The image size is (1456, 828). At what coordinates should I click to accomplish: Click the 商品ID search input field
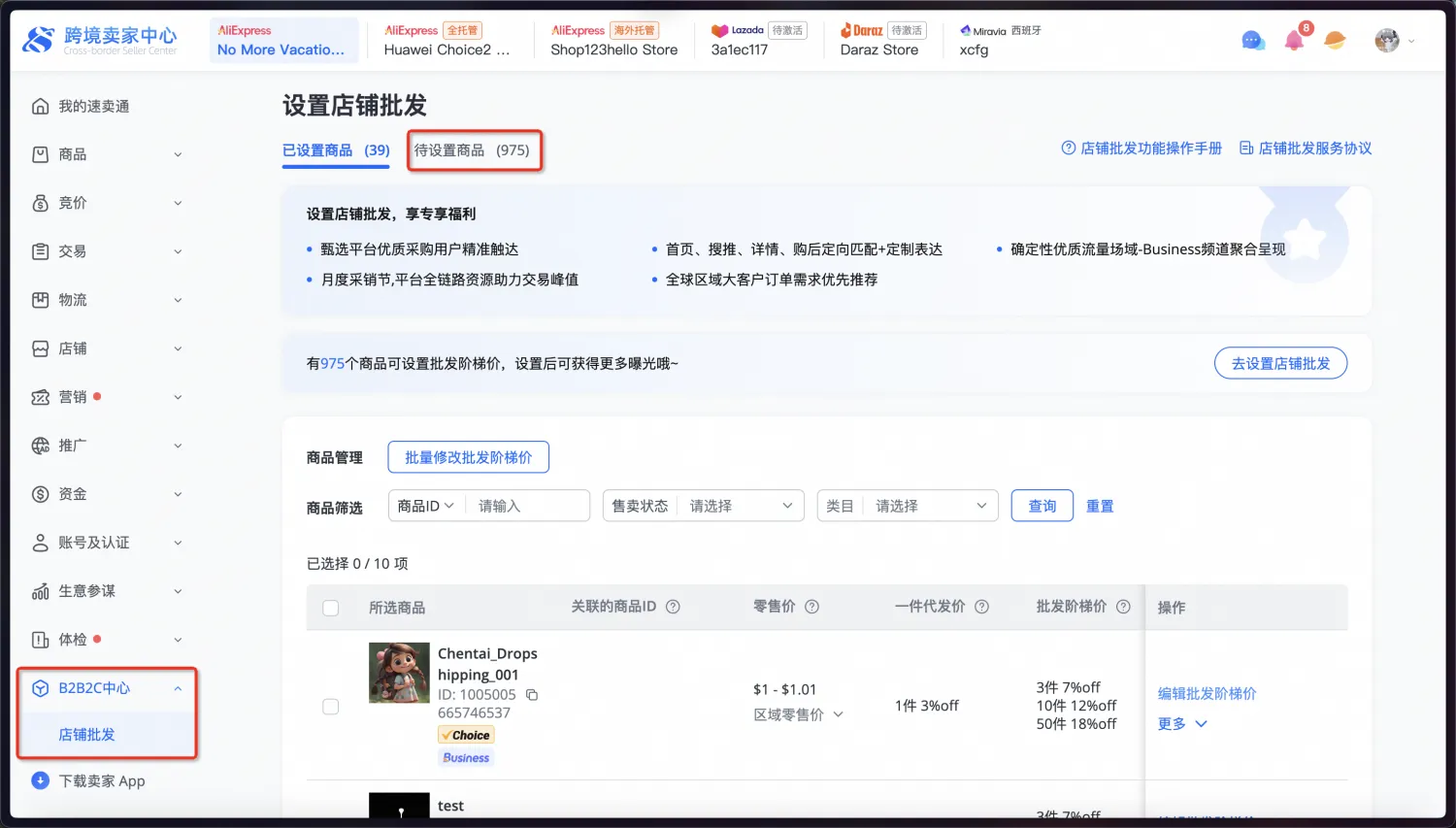click(x=527, y=506)
